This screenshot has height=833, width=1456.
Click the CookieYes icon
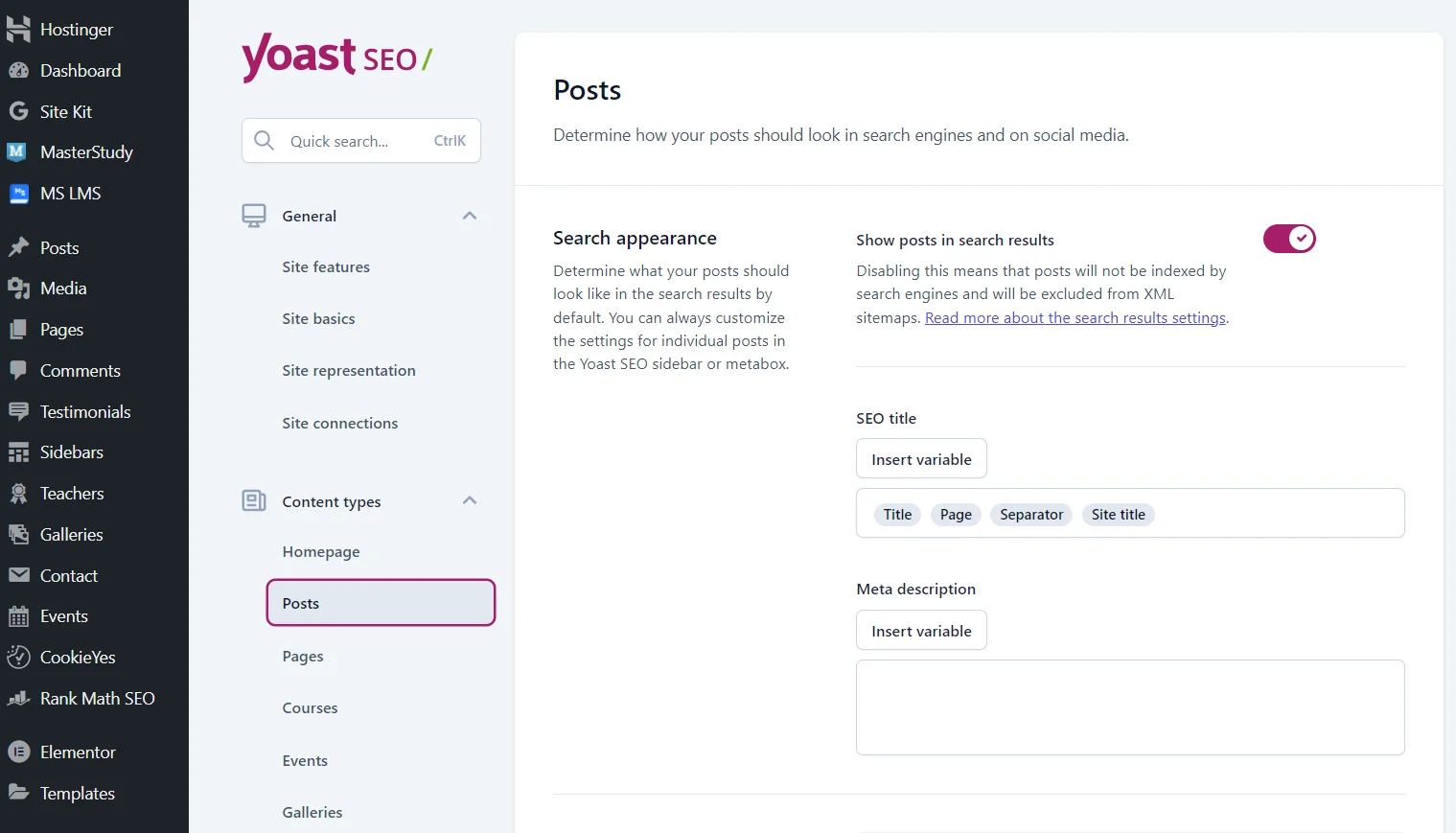point(18,658)
